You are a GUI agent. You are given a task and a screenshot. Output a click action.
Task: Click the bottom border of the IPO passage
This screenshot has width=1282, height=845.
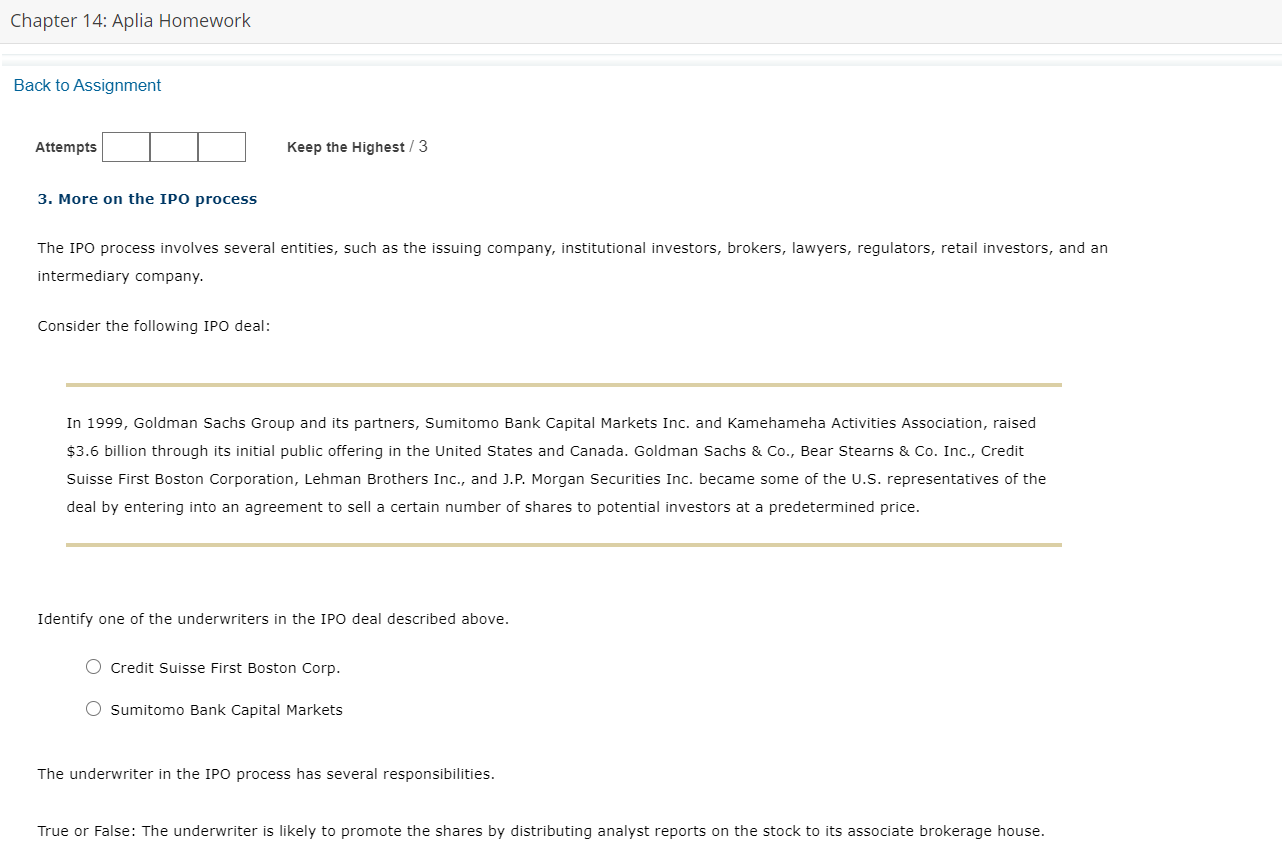[x=560, y=545]
